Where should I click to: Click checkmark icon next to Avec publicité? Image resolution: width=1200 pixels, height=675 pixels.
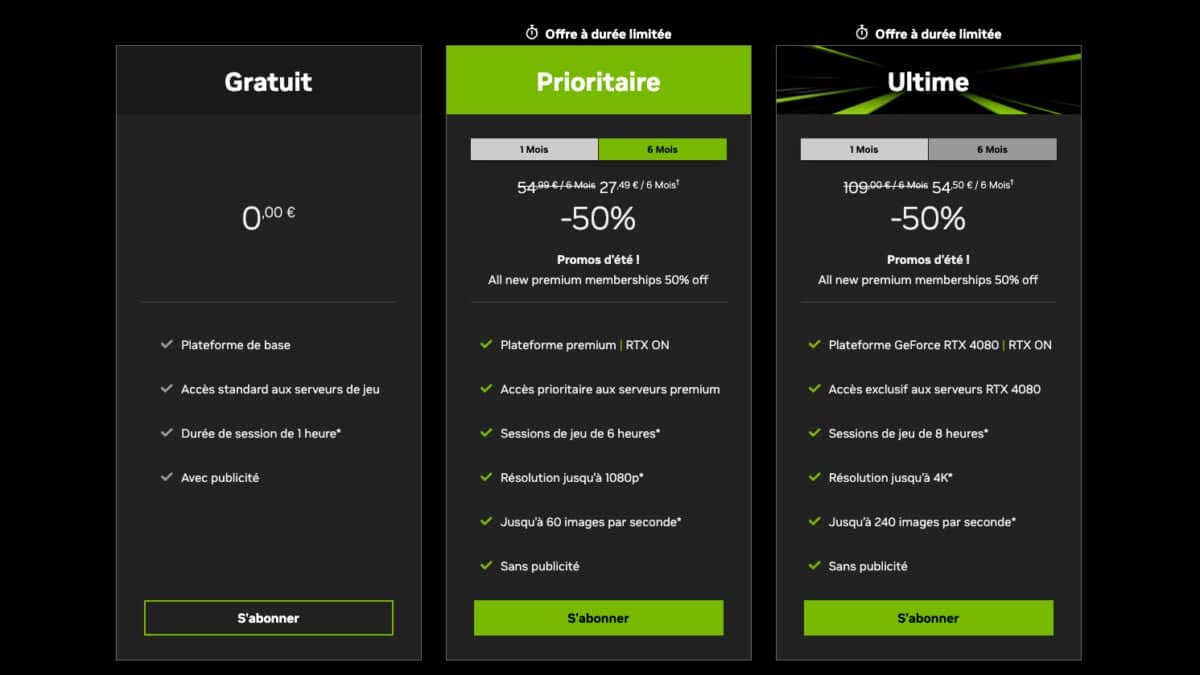[167, 477]
